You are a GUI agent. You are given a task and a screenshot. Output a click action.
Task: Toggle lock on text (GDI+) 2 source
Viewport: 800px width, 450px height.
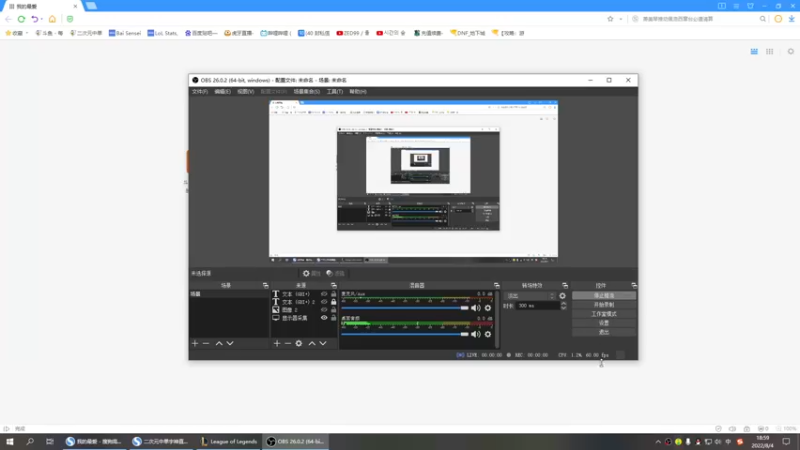tap(334, 302)
